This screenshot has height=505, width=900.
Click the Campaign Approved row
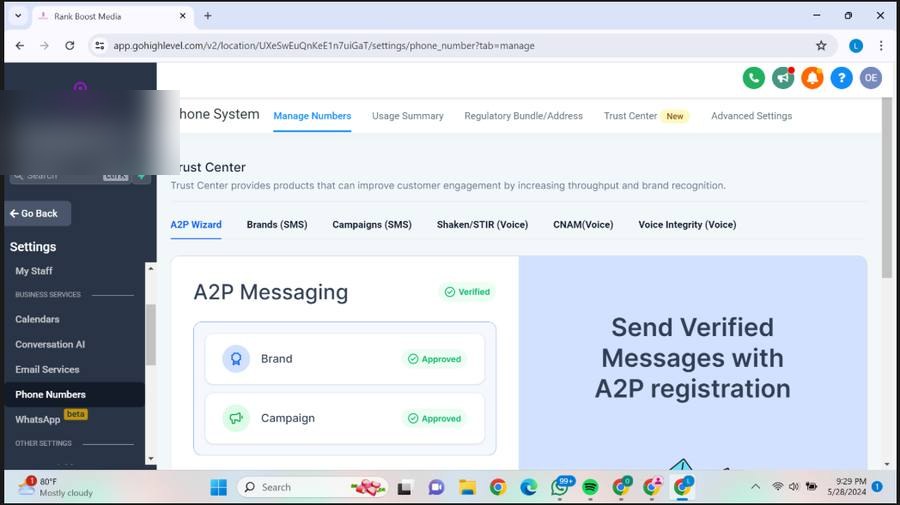click(344, 418)
